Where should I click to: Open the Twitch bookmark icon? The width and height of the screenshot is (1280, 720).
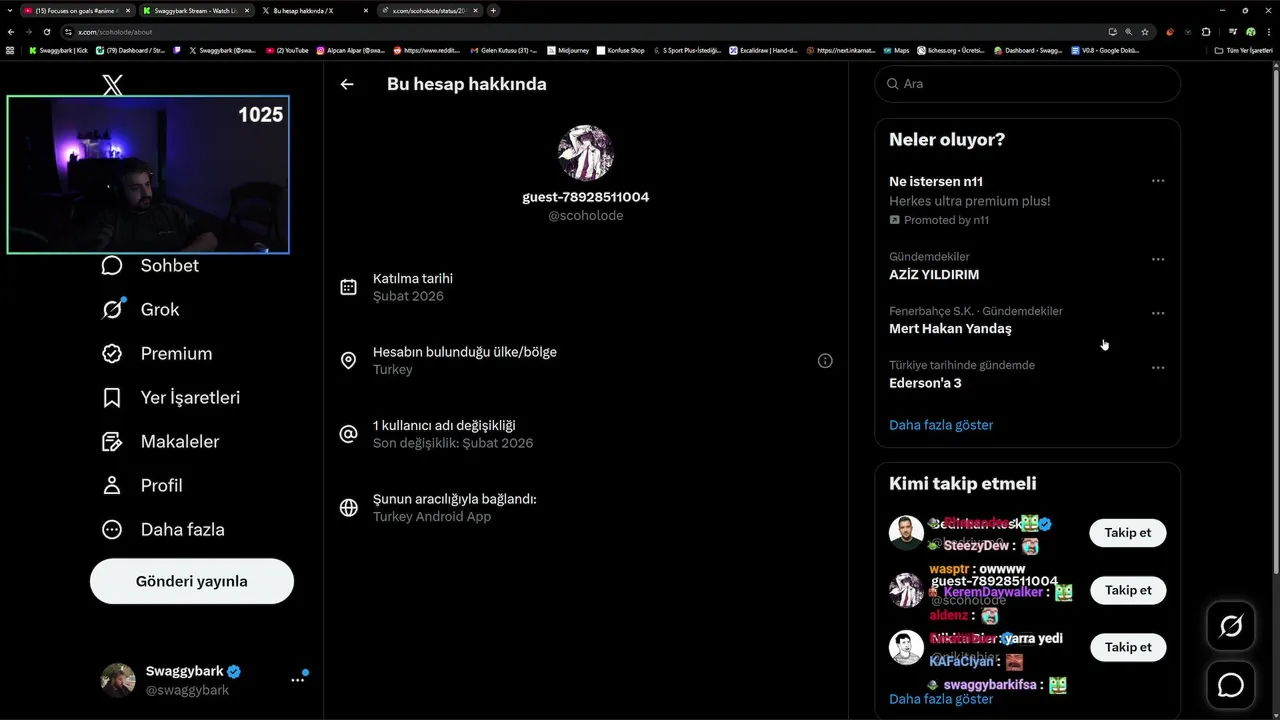pyautogui.click(x=178, y=50)
